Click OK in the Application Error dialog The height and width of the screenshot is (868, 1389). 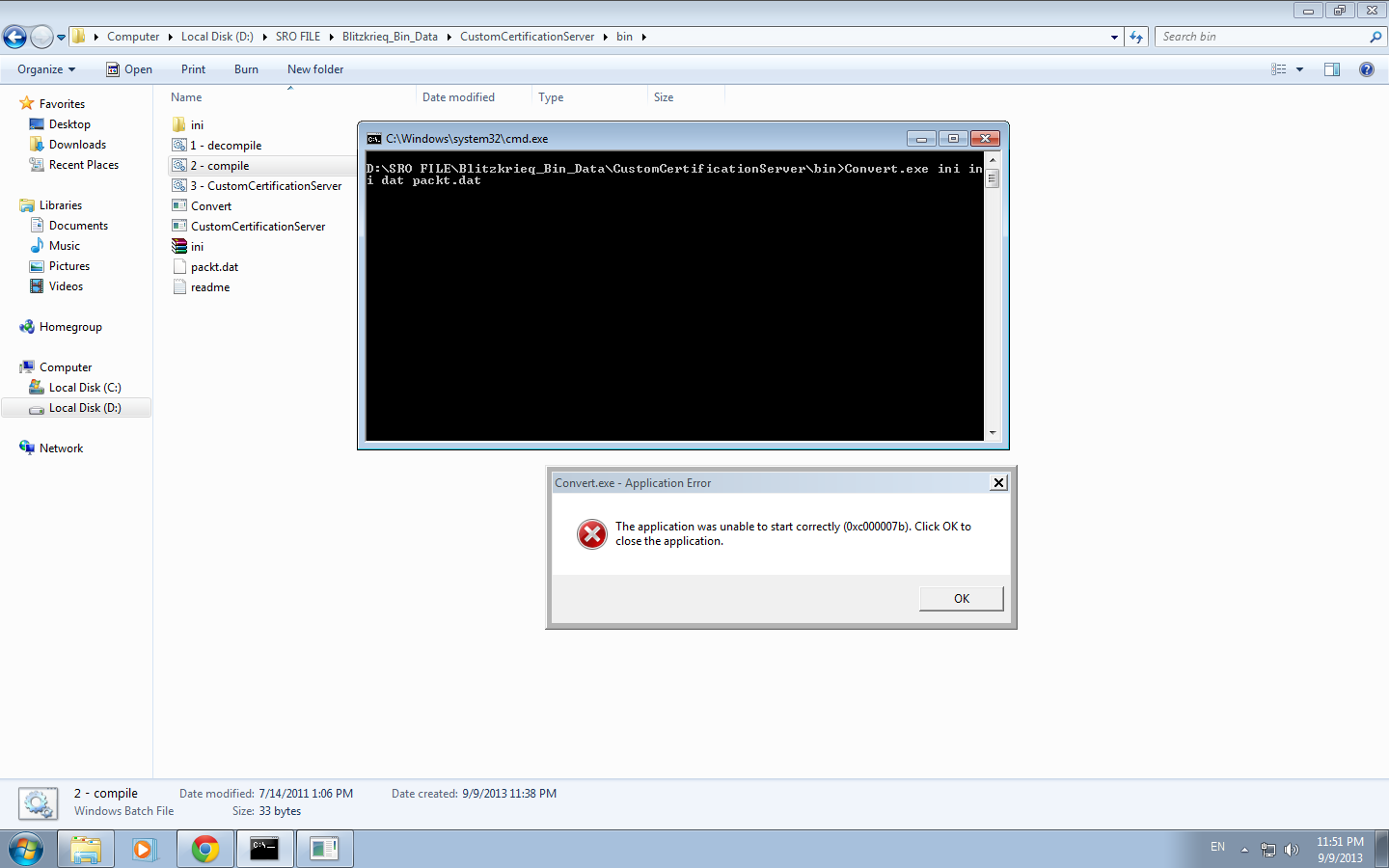[962, 599]
